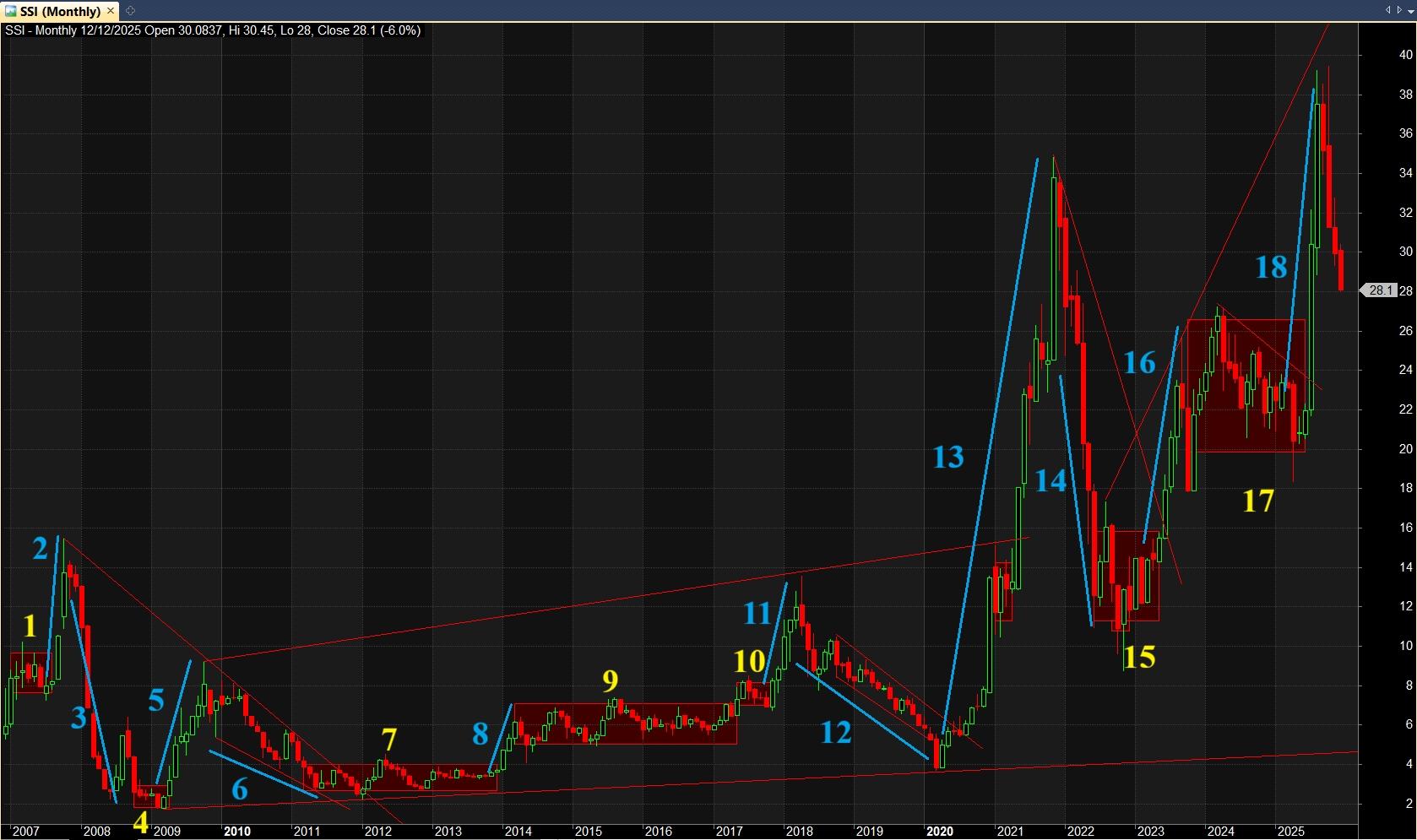Click the 2025 year marker on axis

tap(1290, 832)
